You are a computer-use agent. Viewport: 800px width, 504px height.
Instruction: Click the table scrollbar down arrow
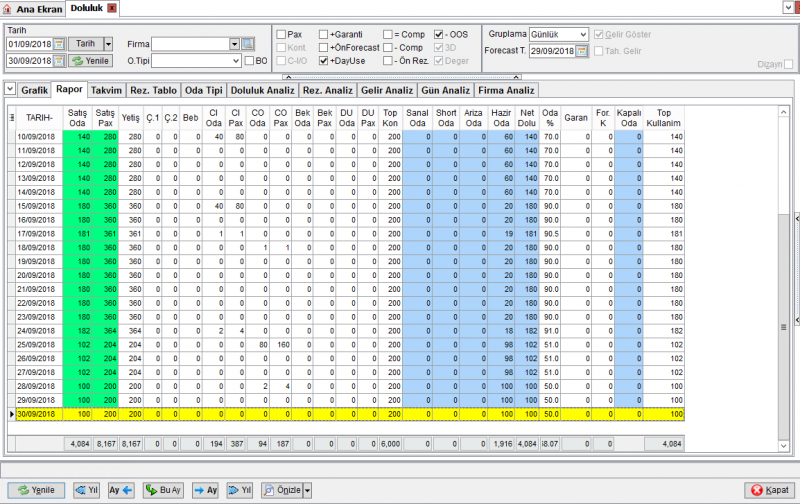(784, 446)
